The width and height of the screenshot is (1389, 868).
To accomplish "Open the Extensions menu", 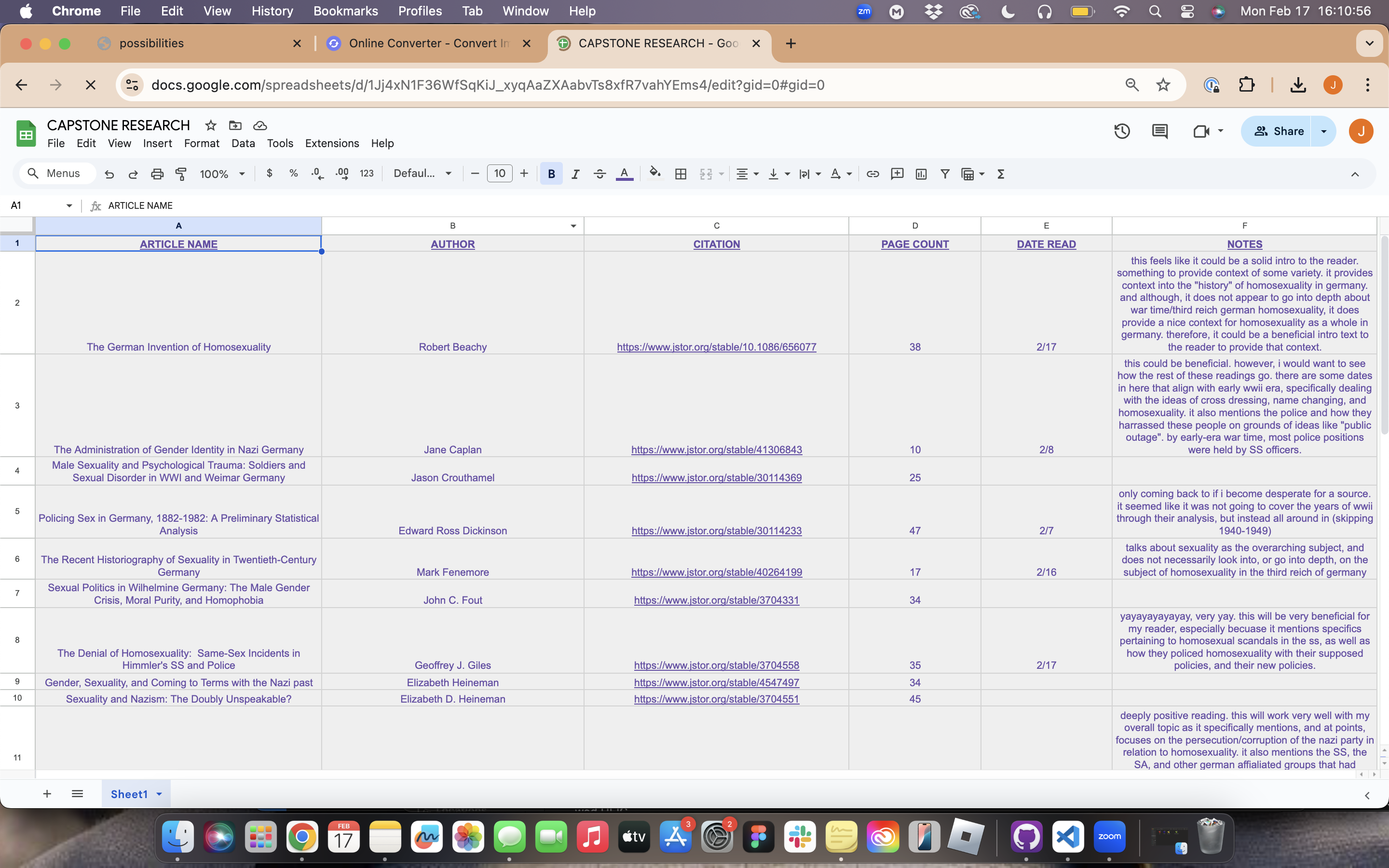I will pos(332,144).
